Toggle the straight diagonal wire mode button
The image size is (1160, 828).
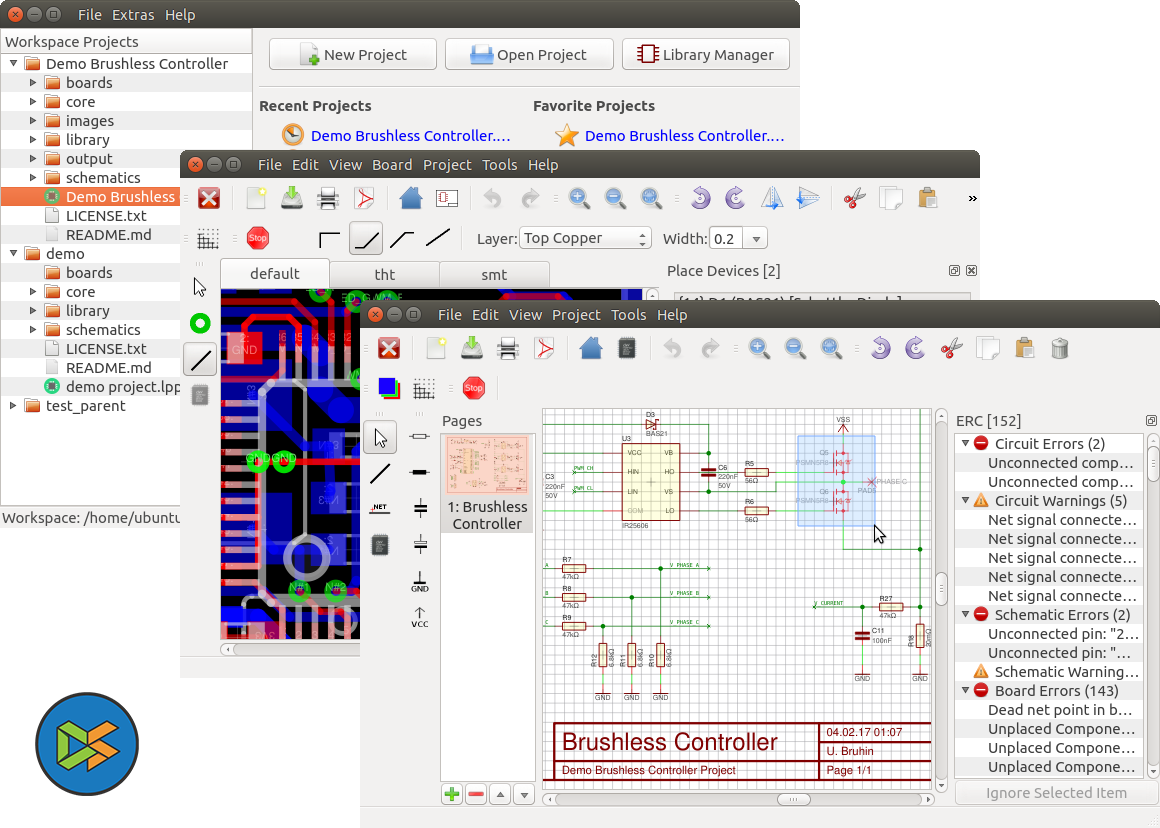tap(438, 238)
